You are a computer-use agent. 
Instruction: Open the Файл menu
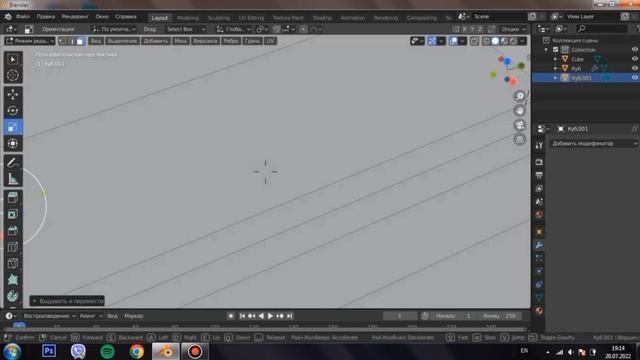23,17
